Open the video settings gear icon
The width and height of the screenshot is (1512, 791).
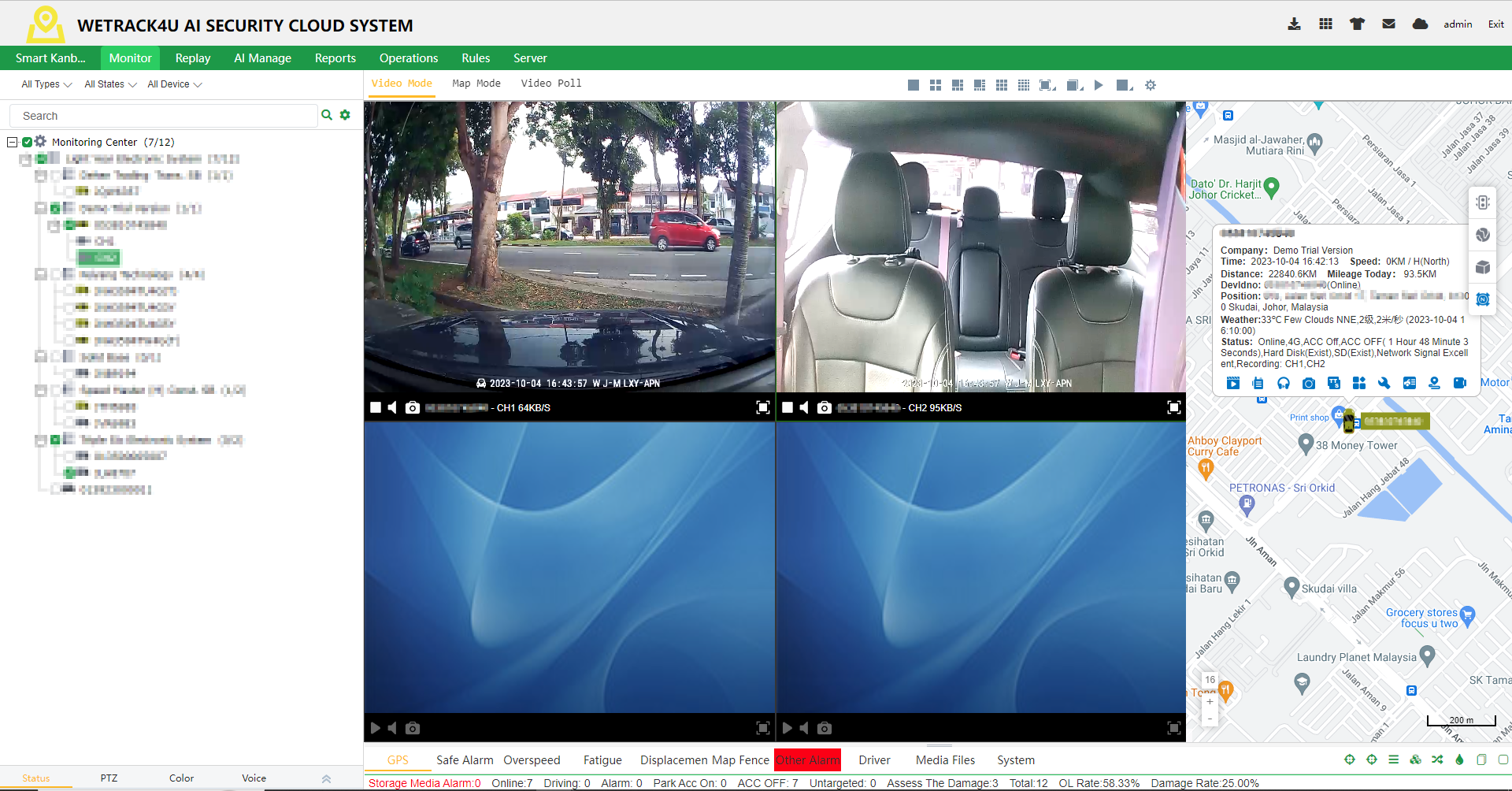point(1151,84)
